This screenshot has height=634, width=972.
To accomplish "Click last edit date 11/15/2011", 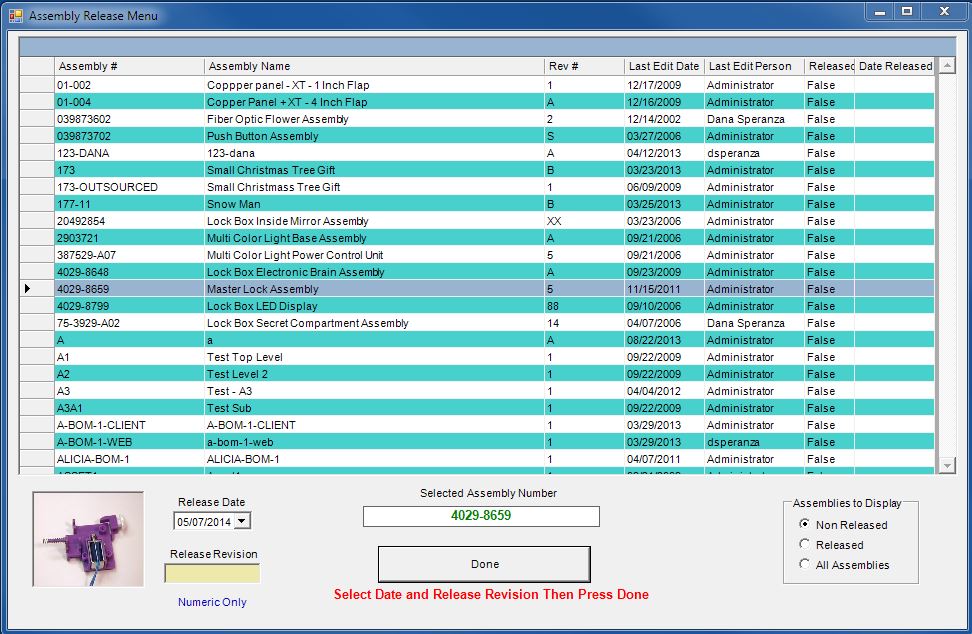I will 654,289.
